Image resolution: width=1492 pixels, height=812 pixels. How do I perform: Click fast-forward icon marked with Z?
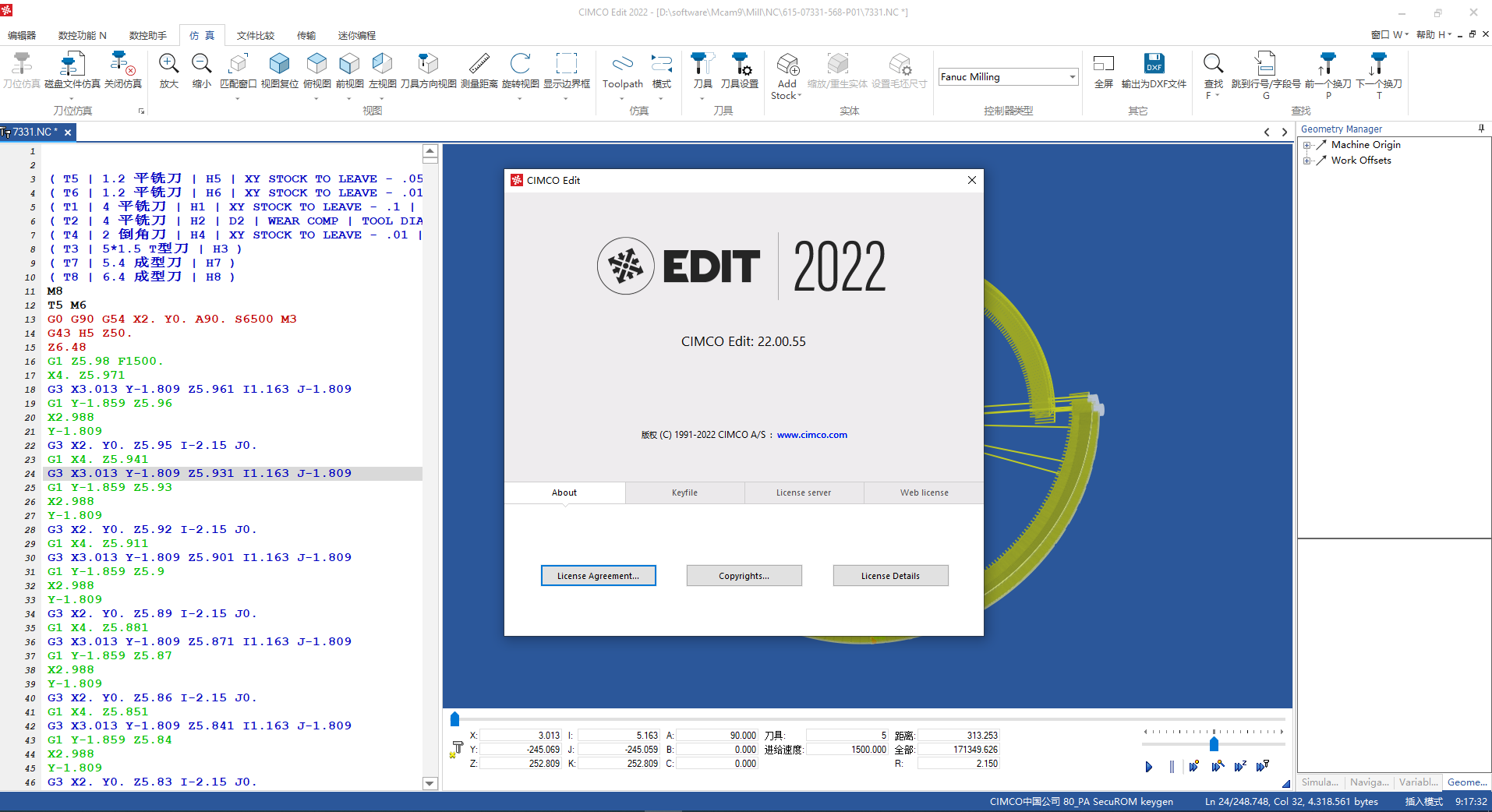1240,767
